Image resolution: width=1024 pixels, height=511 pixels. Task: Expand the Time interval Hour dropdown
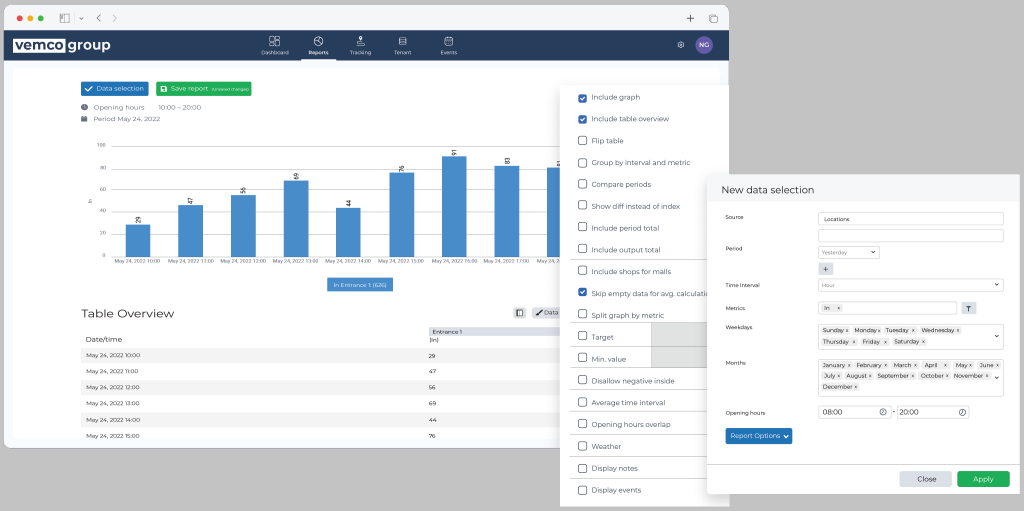coord(910,285)
